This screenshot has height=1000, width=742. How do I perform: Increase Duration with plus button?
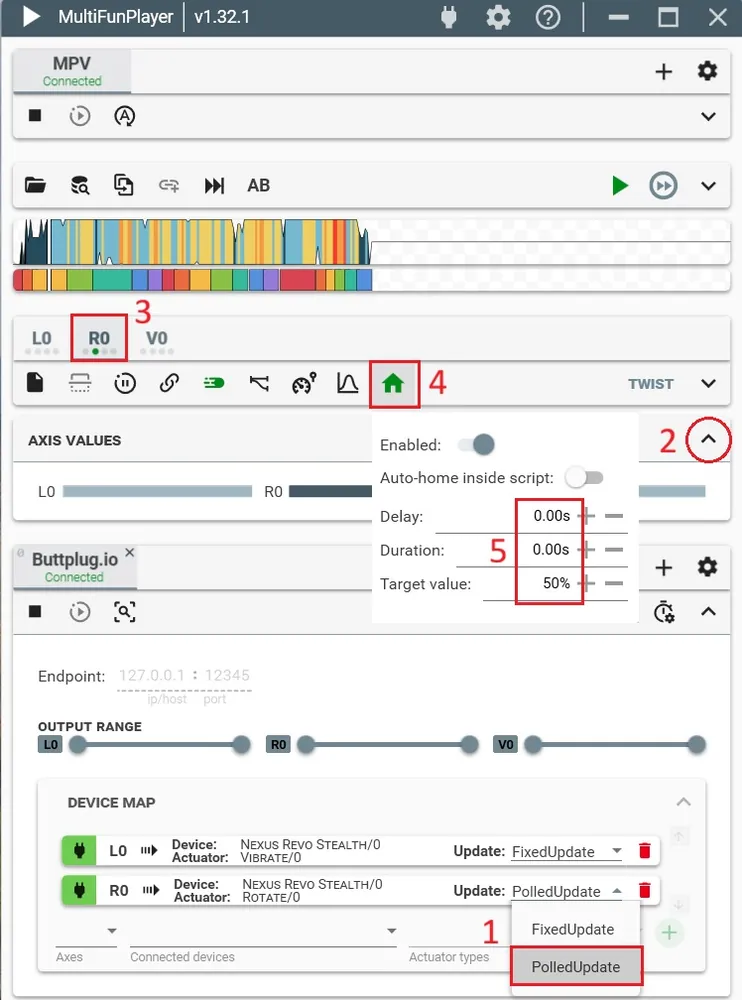coord(587,550)
